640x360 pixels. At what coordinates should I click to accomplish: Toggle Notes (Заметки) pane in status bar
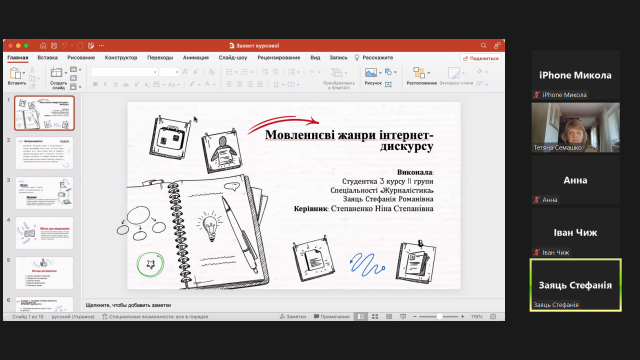(293, 317)
